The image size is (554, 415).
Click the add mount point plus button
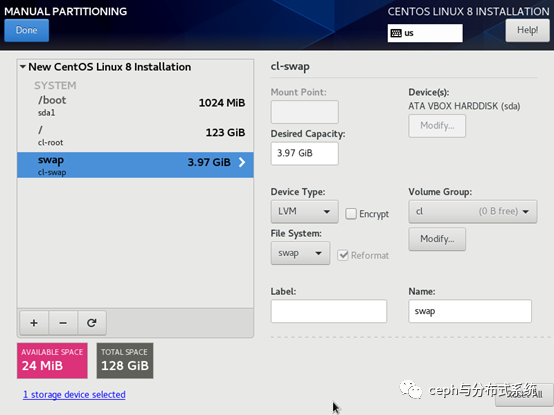[x=34, y=323]
